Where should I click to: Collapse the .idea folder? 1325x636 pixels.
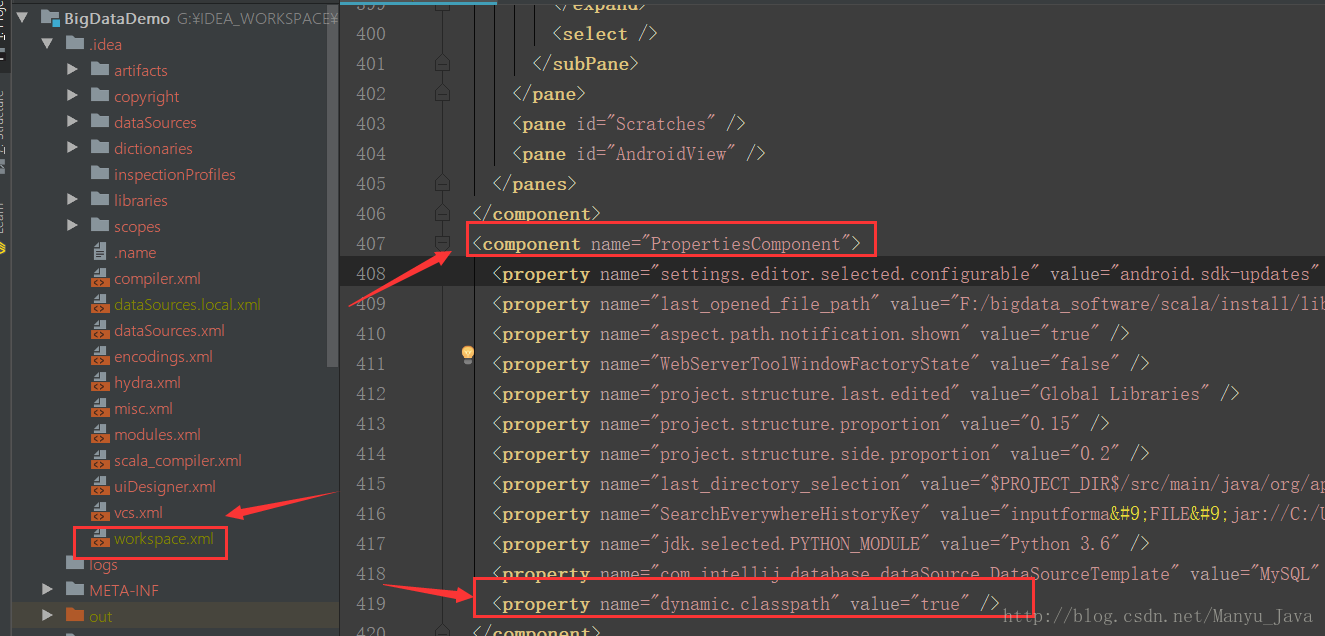[x=46, y=44]
